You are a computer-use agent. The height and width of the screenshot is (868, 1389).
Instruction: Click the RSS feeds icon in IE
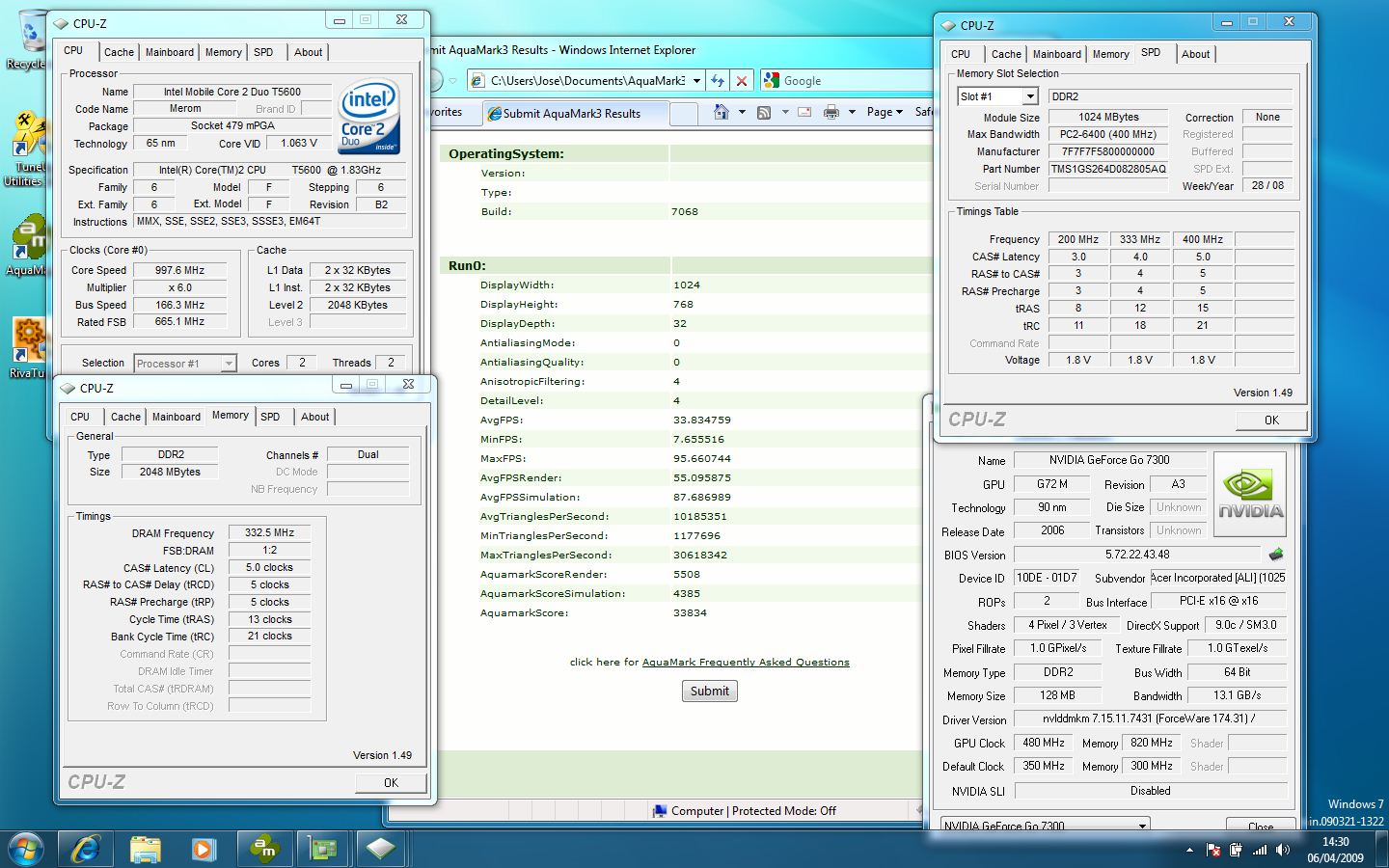tap(764, 113)
